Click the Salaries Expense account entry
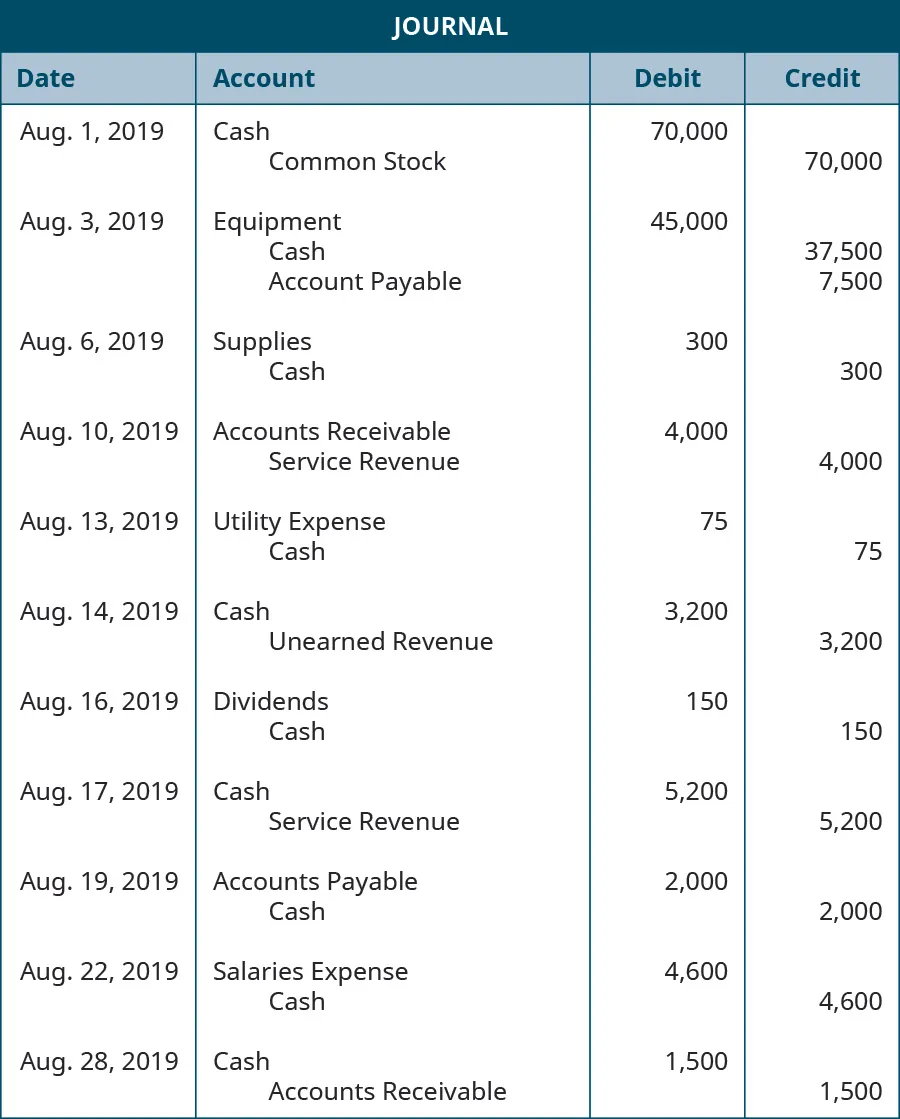The image size is (900, 1119). 310,972
